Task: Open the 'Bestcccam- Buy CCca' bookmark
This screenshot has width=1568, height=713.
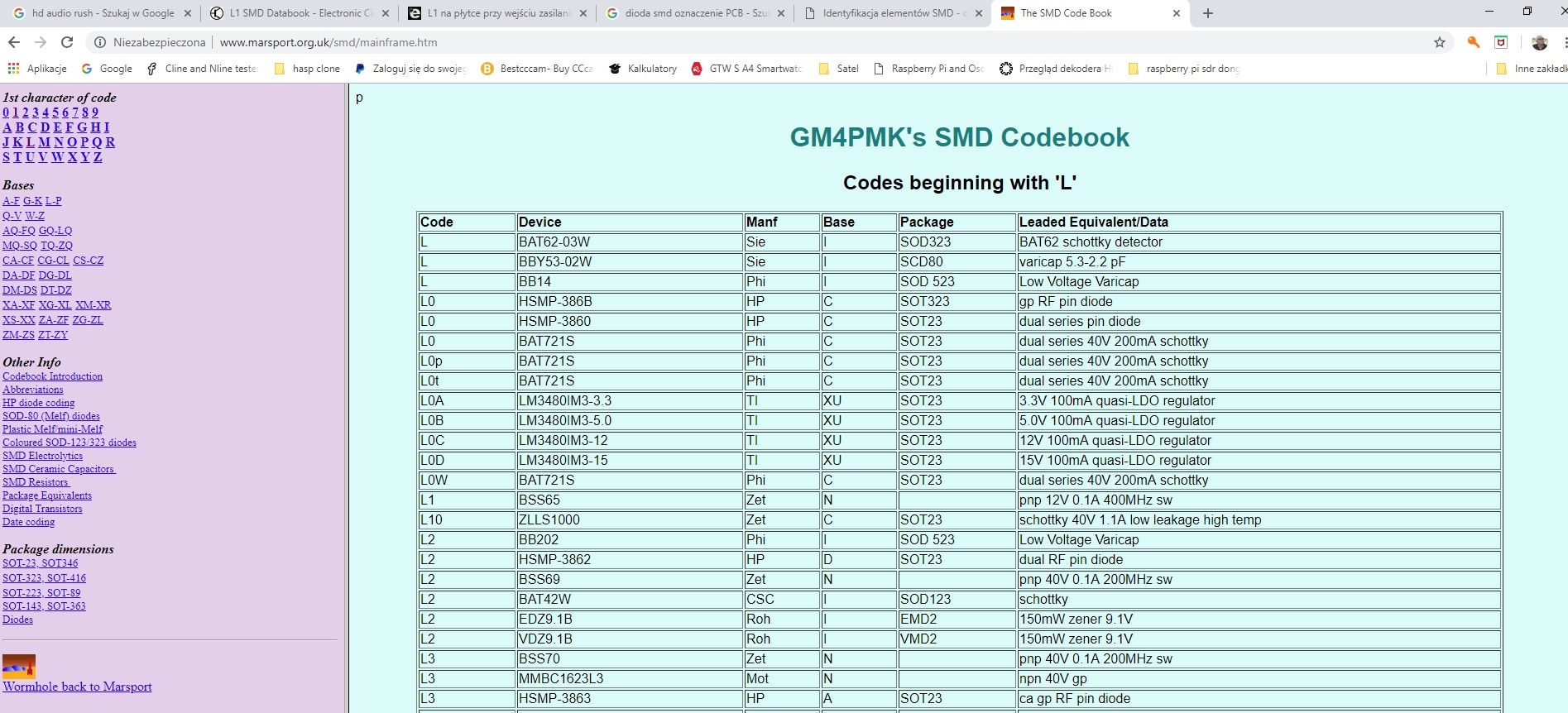Action: [x=537, y=69]
